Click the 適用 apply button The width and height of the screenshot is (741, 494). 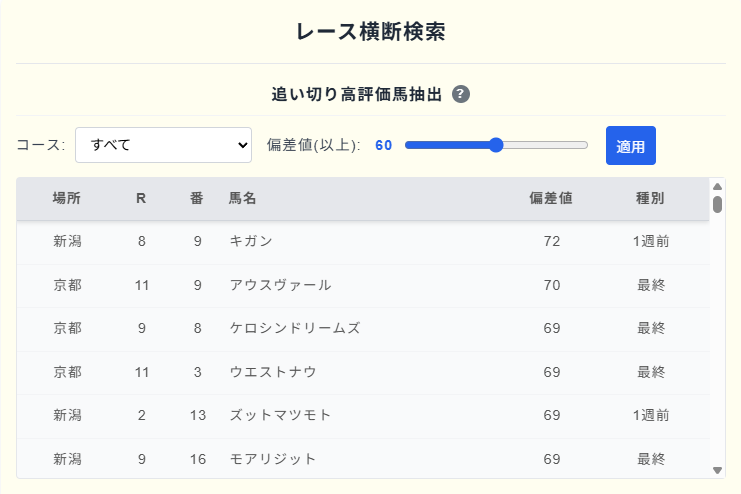(x=630, y=146)
